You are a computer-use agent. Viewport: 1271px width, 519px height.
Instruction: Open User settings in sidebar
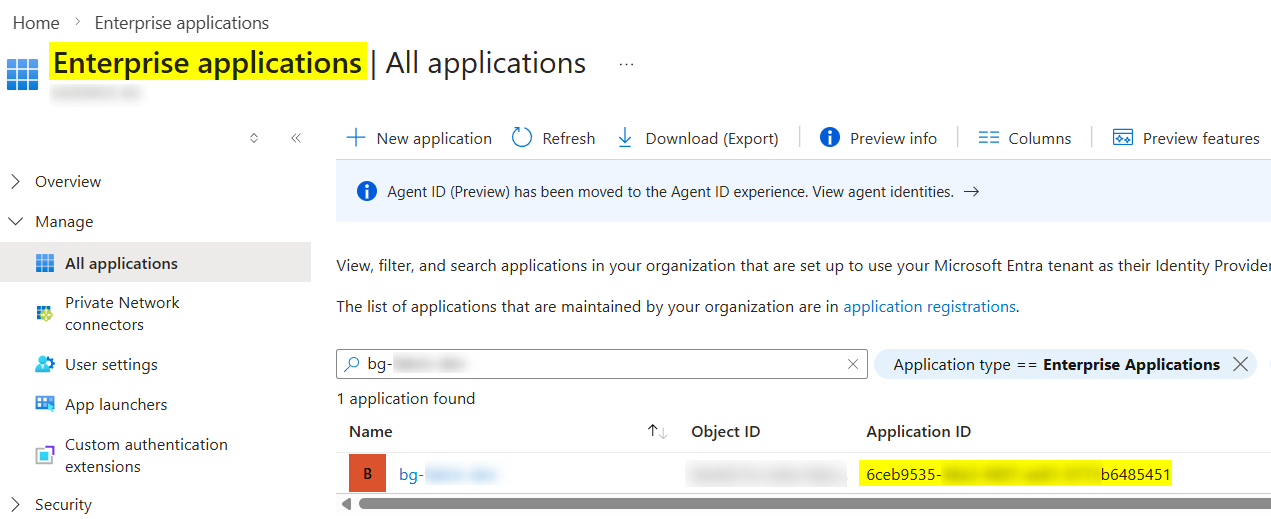[111, 365]
